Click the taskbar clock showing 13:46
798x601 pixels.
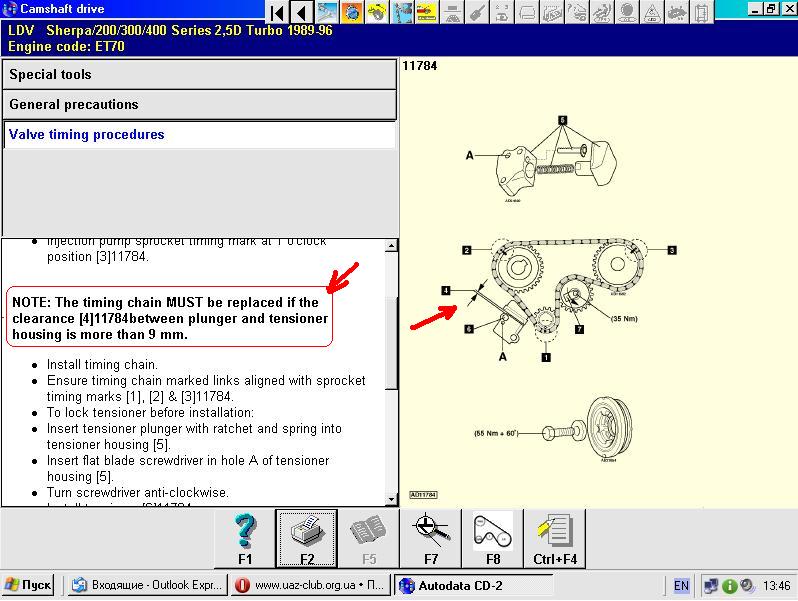click(x=776, y=586)
